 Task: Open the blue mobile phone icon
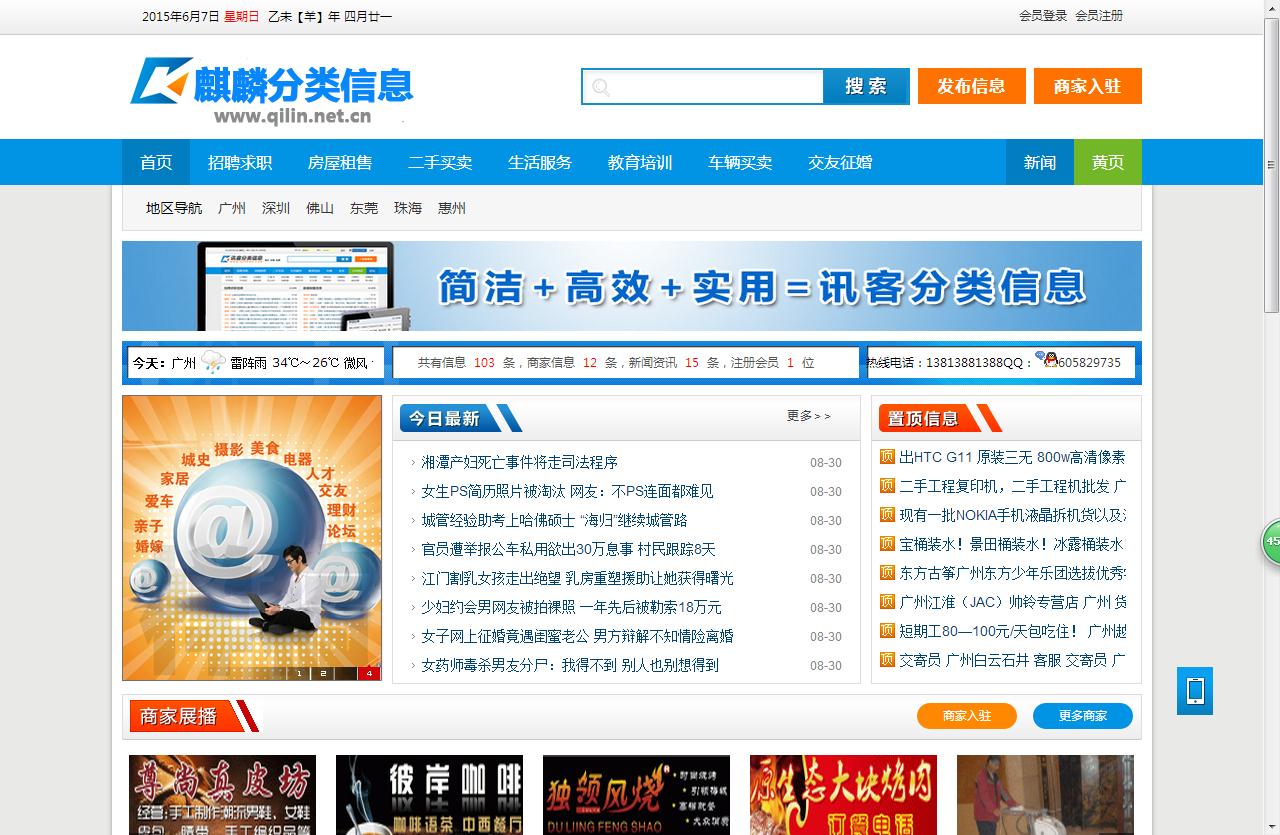pyautogui.click(x=1194, y=691)
